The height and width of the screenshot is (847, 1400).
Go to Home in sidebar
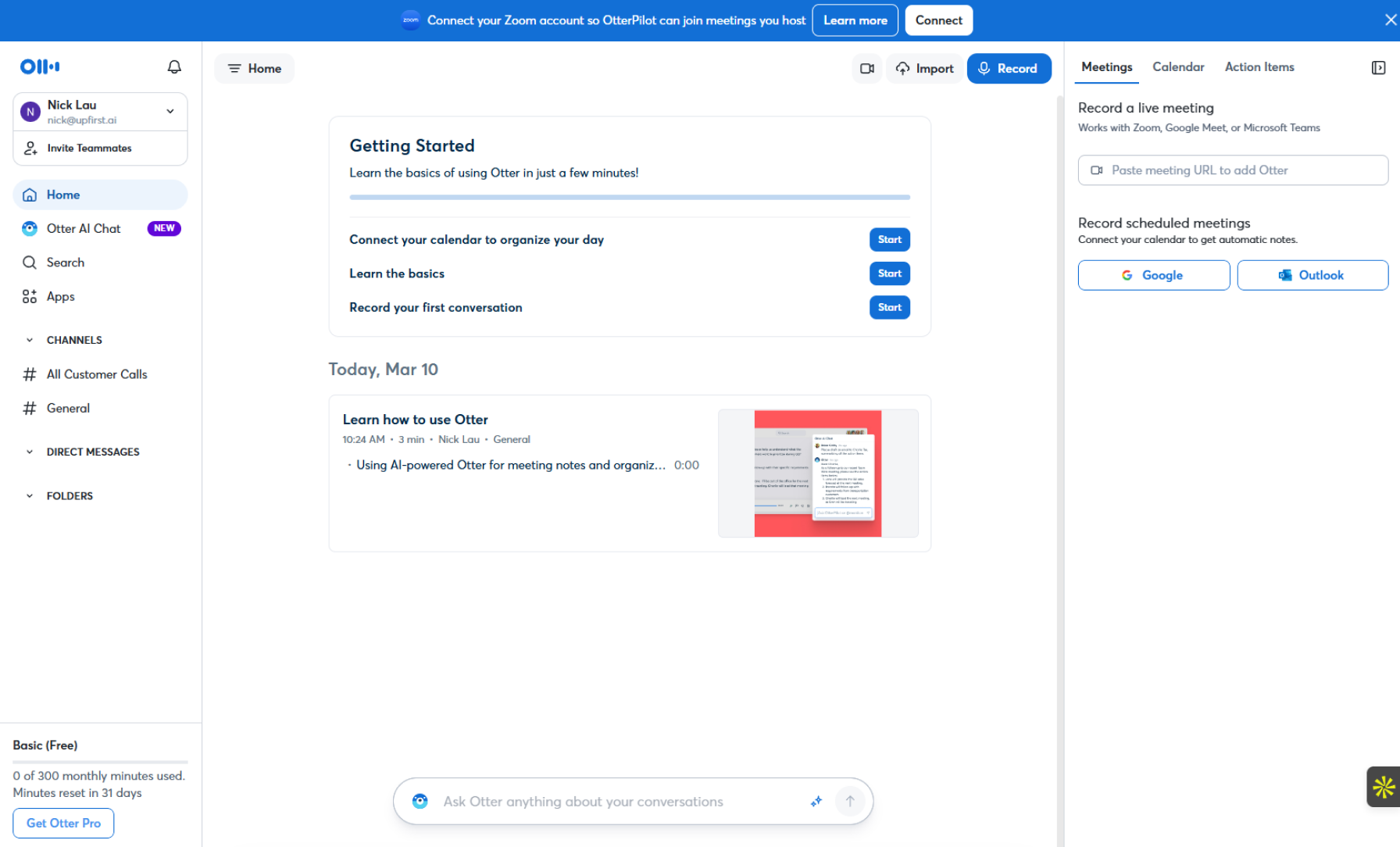[100, 195]
